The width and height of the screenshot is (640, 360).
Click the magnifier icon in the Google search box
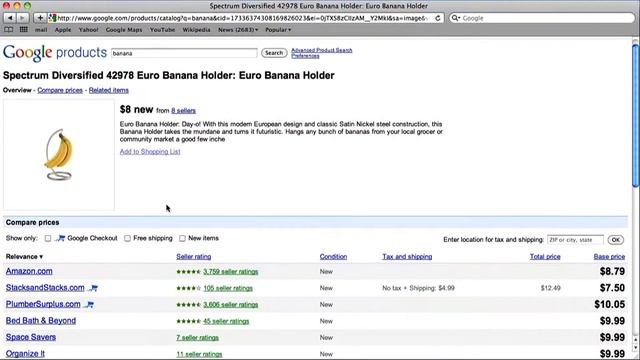456,18
